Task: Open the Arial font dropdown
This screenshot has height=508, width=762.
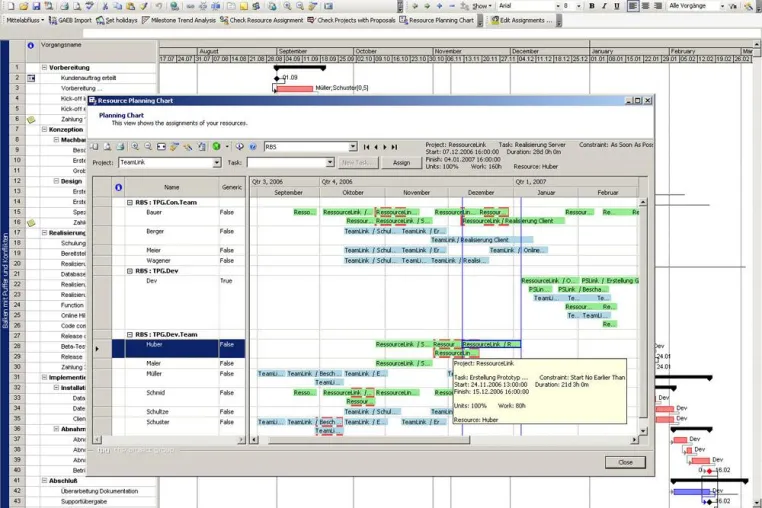Action: click(558, 6)
